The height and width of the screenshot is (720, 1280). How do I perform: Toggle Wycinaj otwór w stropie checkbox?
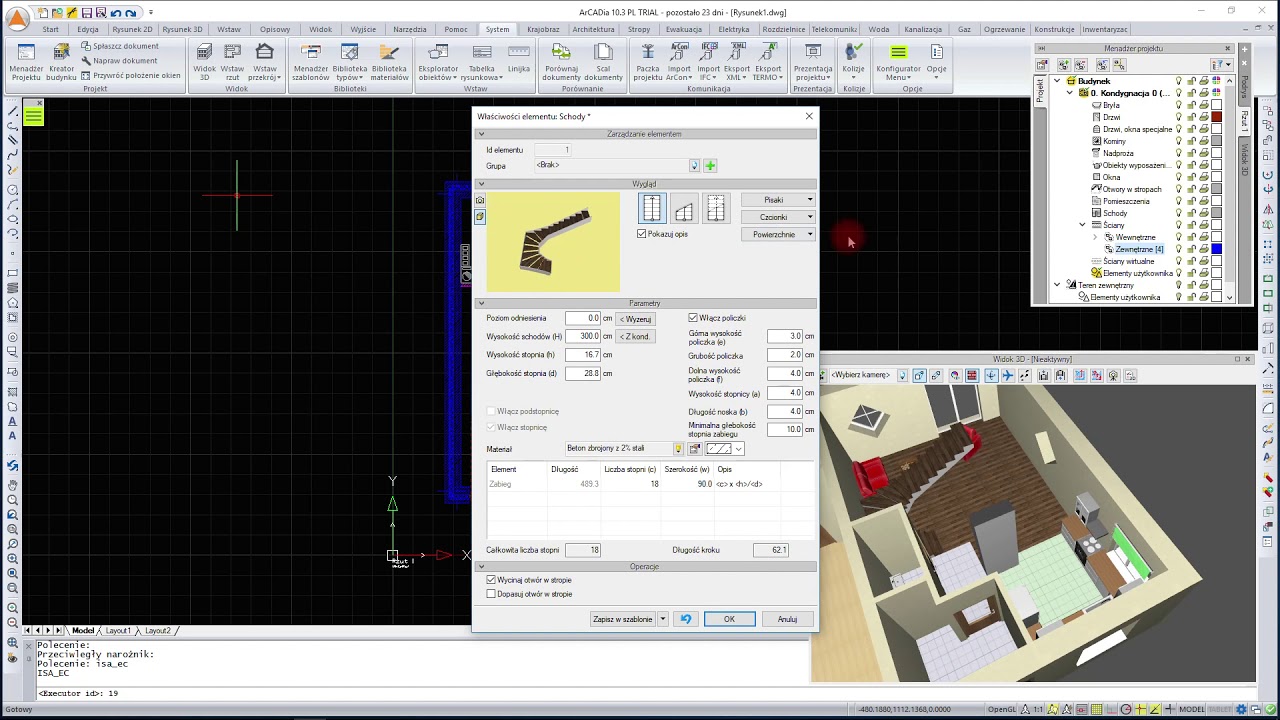tap(491, 580)
